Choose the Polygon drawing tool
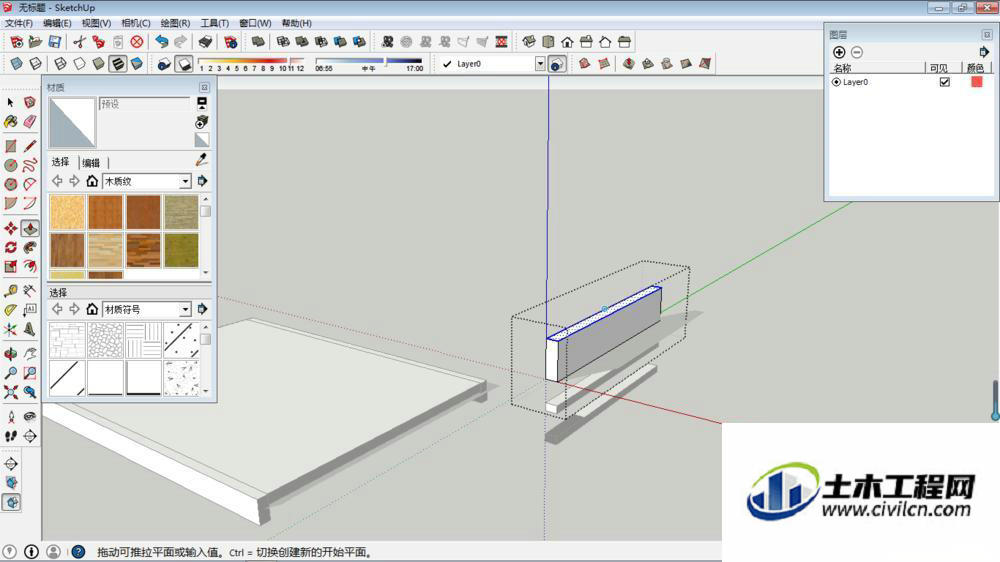 [10, 184]
